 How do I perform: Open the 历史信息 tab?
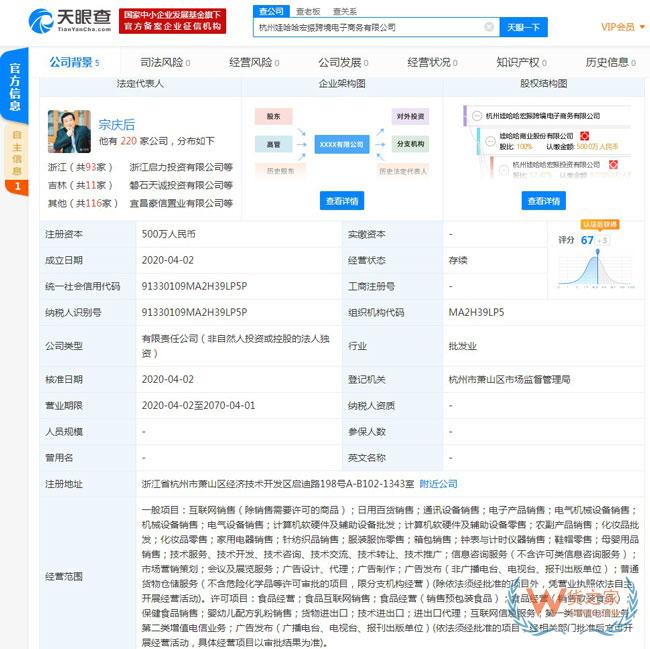(611, 63)
